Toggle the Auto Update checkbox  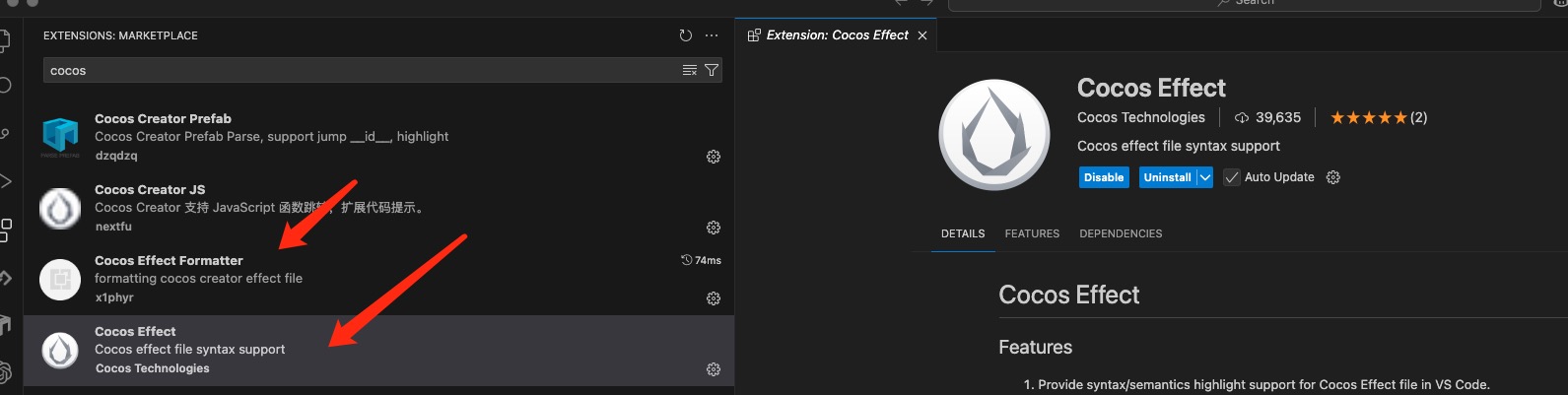pos(1232,177)
